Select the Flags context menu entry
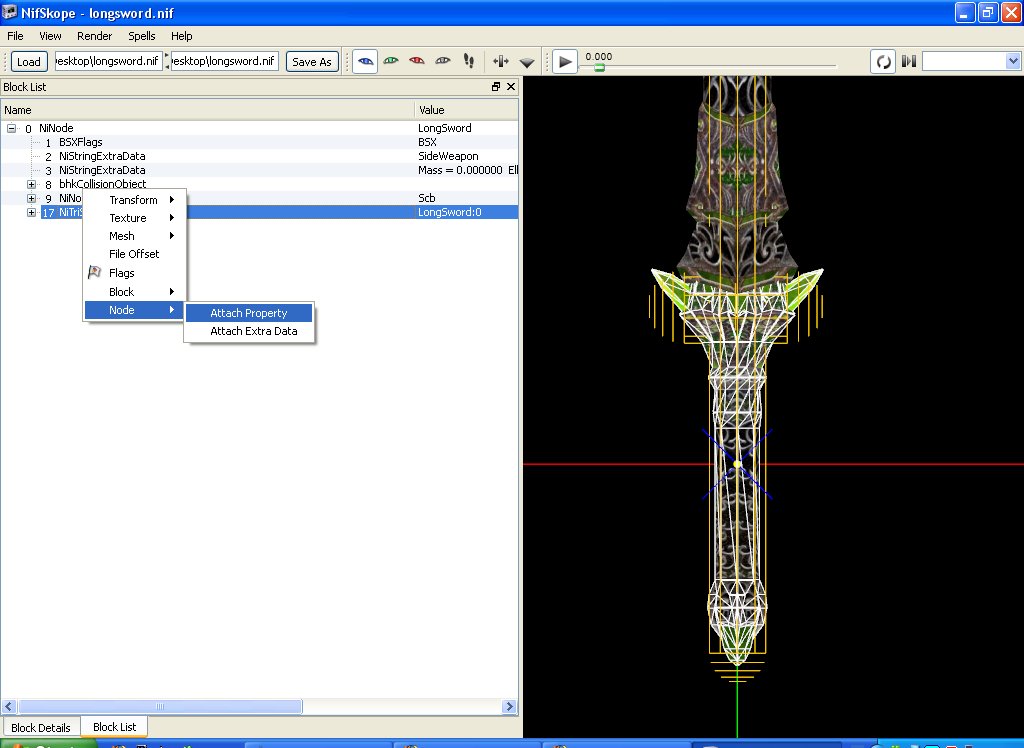The image size is (1024, 748). click(121, 273)
